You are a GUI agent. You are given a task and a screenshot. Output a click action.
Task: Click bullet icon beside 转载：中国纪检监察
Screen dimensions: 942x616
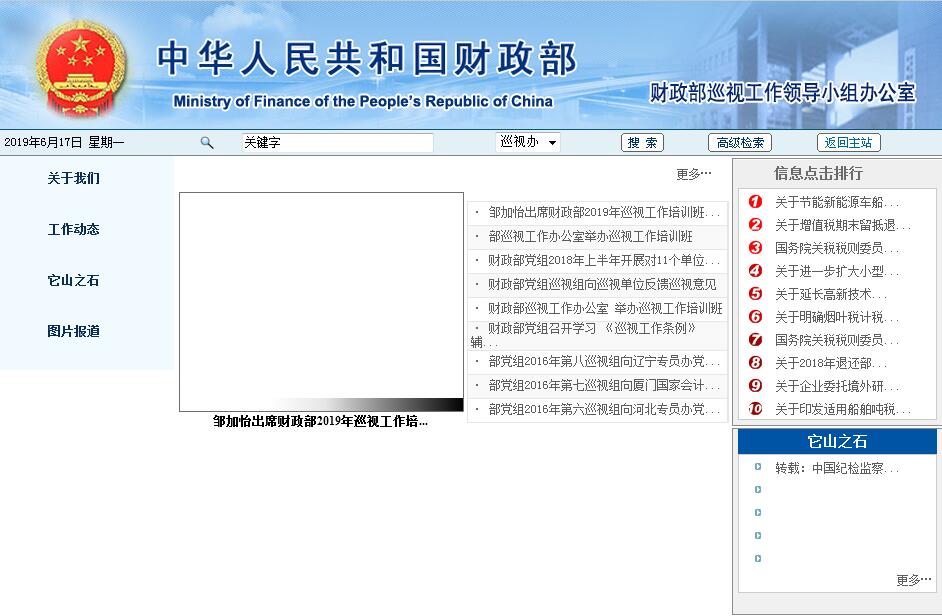758,467
